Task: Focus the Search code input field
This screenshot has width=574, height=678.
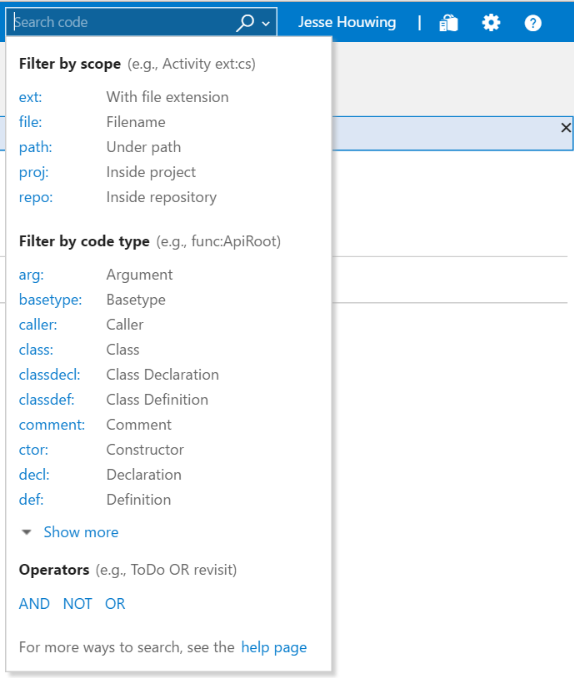Action: pyautogui.click(x=123, y=22)
